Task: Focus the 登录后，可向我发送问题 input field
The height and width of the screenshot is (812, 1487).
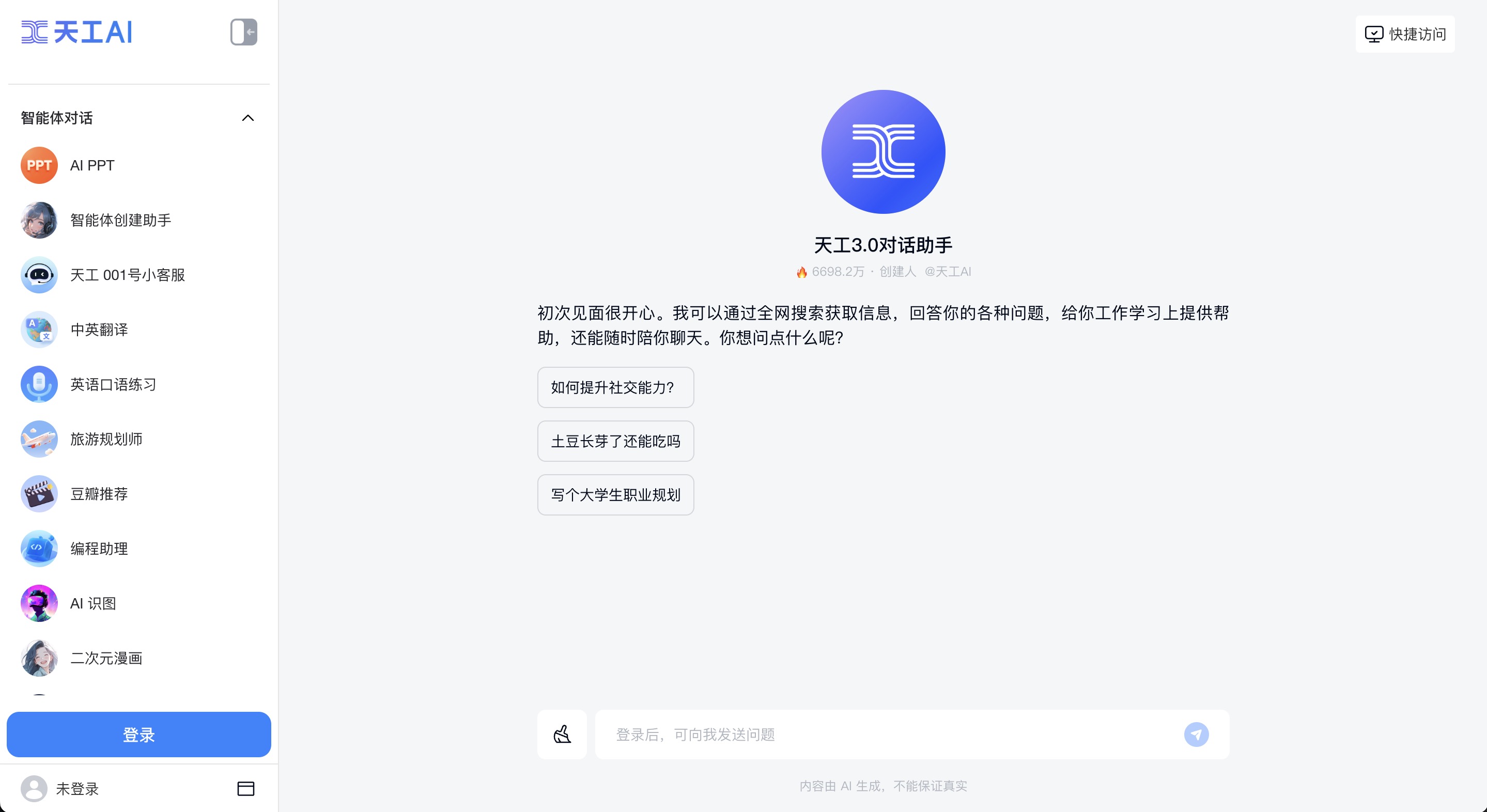Action: point(912,735)
